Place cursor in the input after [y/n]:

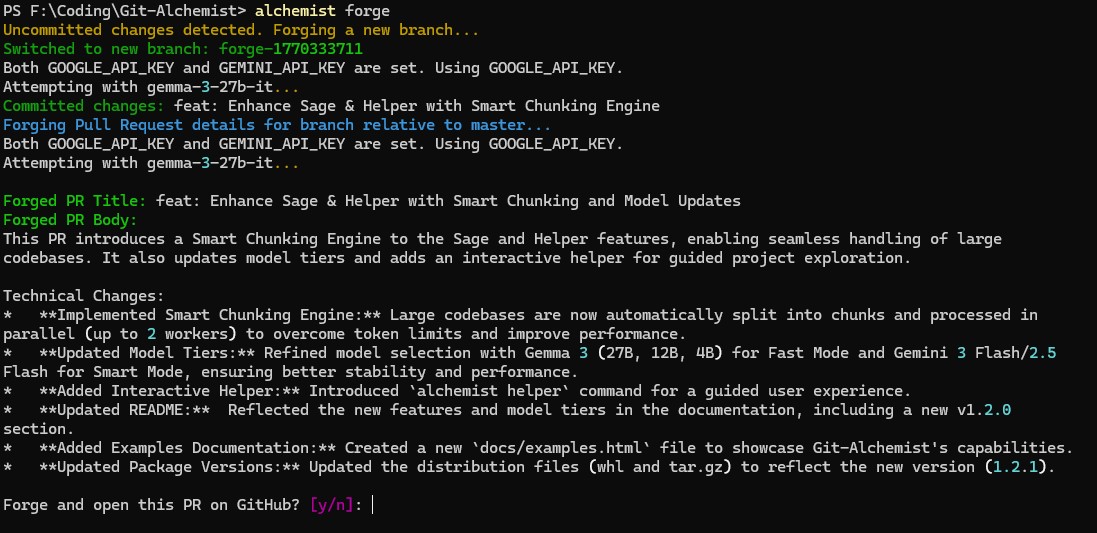(x=373, y=505)
